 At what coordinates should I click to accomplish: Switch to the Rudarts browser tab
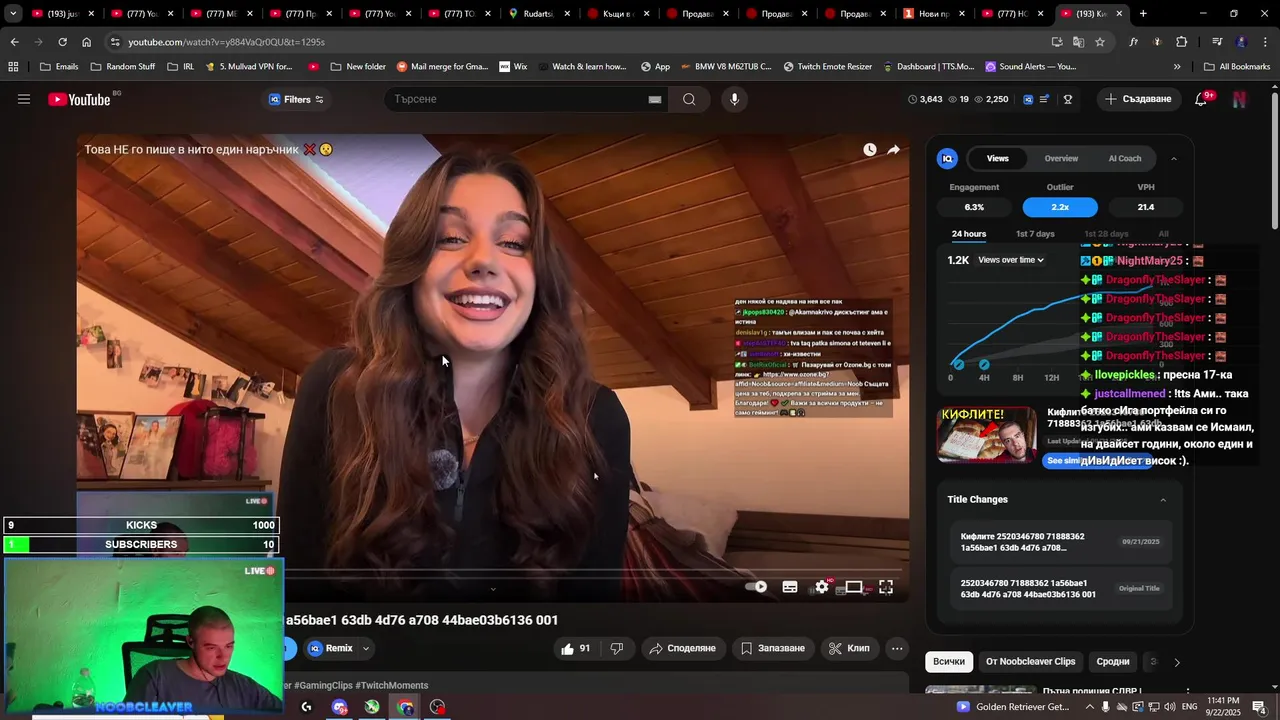point(539,14)
